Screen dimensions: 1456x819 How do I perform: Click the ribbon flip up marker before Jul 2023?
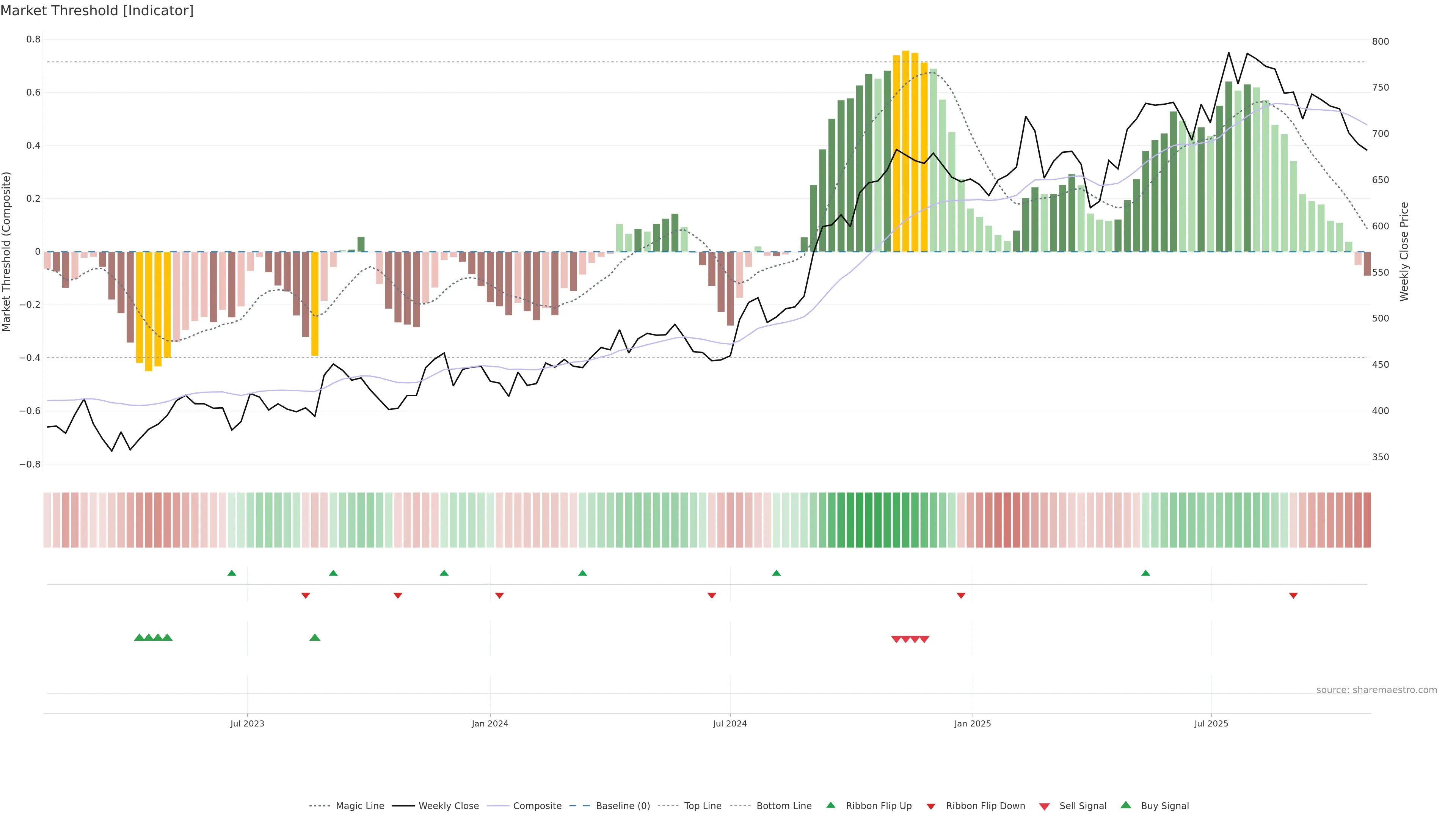[x=231, y=573]
